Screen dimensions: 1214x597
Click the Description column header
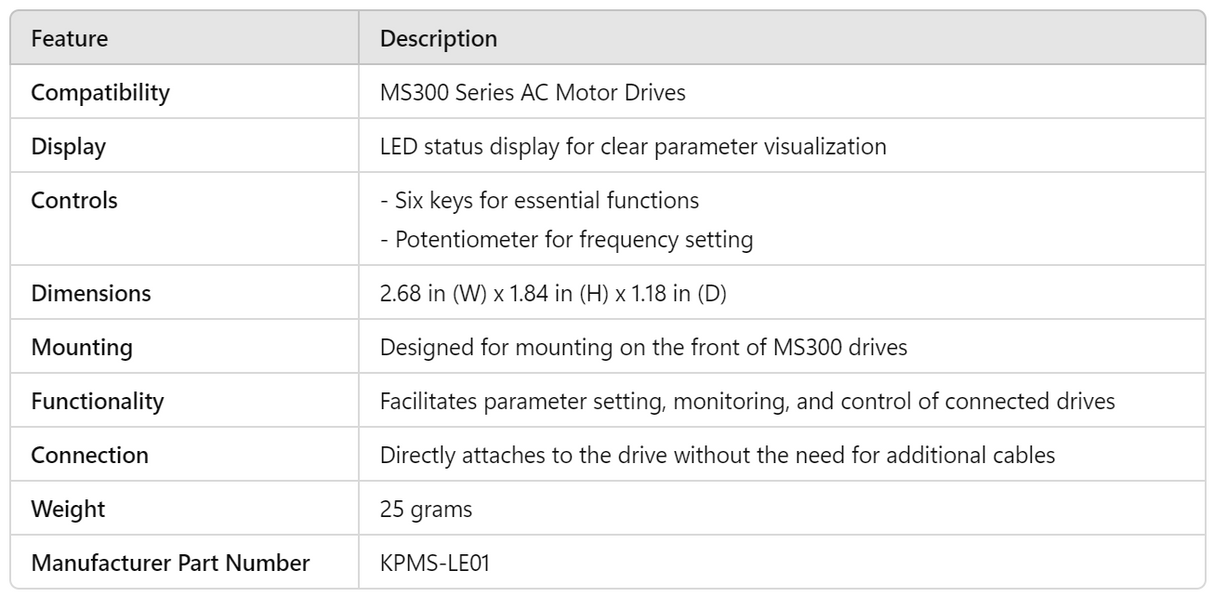click(438, 39)
